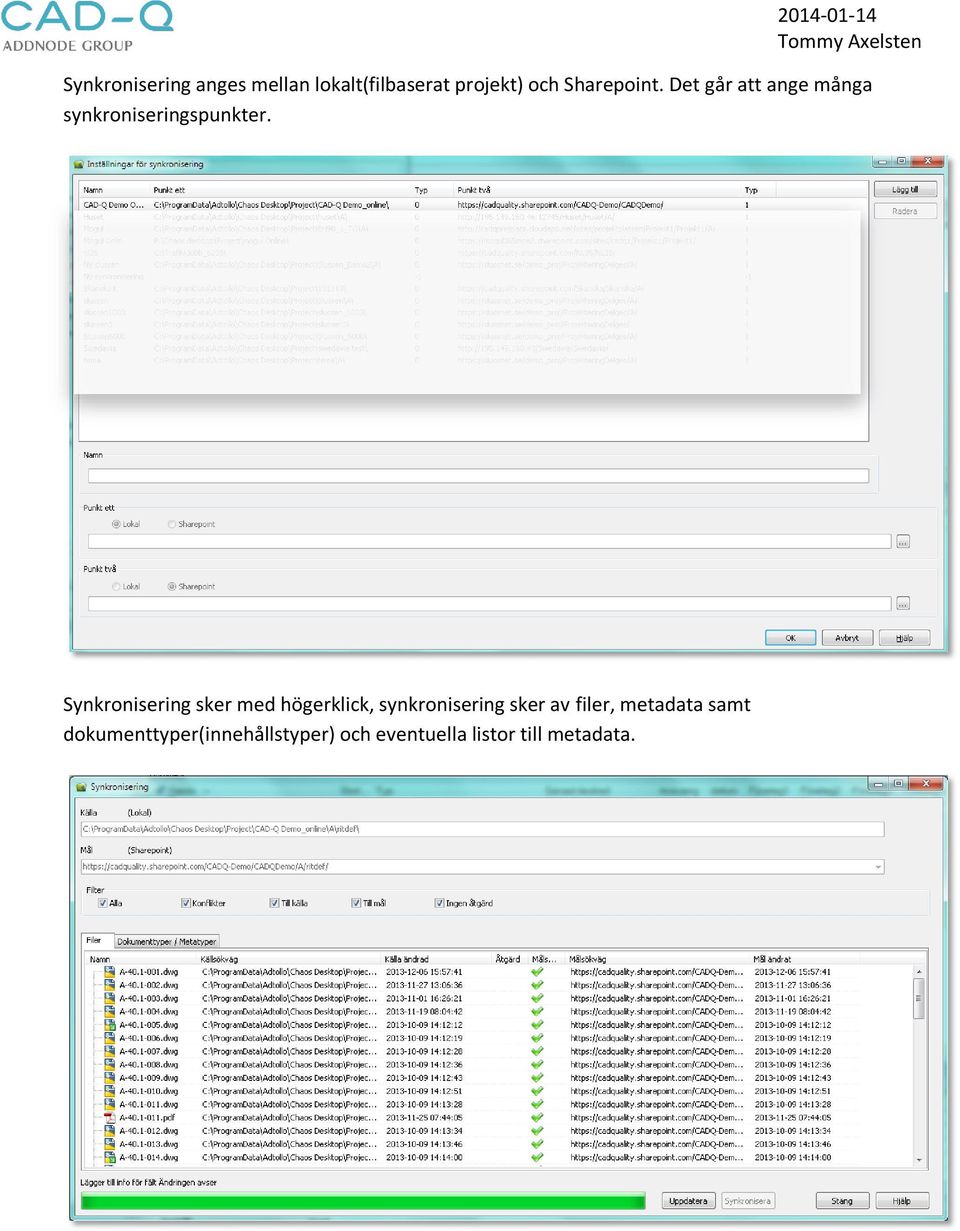
Task: Switch to the Filer tab
Action: pos(95,940)
